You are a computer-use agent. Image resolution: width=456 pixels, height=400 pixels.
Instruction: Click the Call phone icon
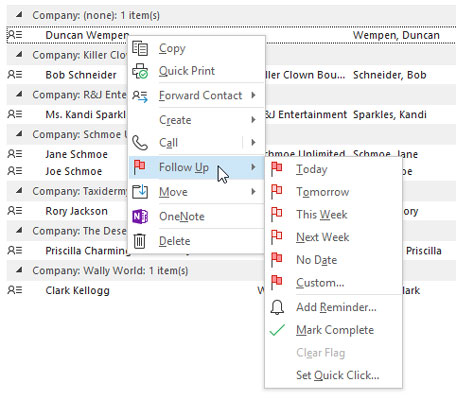pos(140,143)
